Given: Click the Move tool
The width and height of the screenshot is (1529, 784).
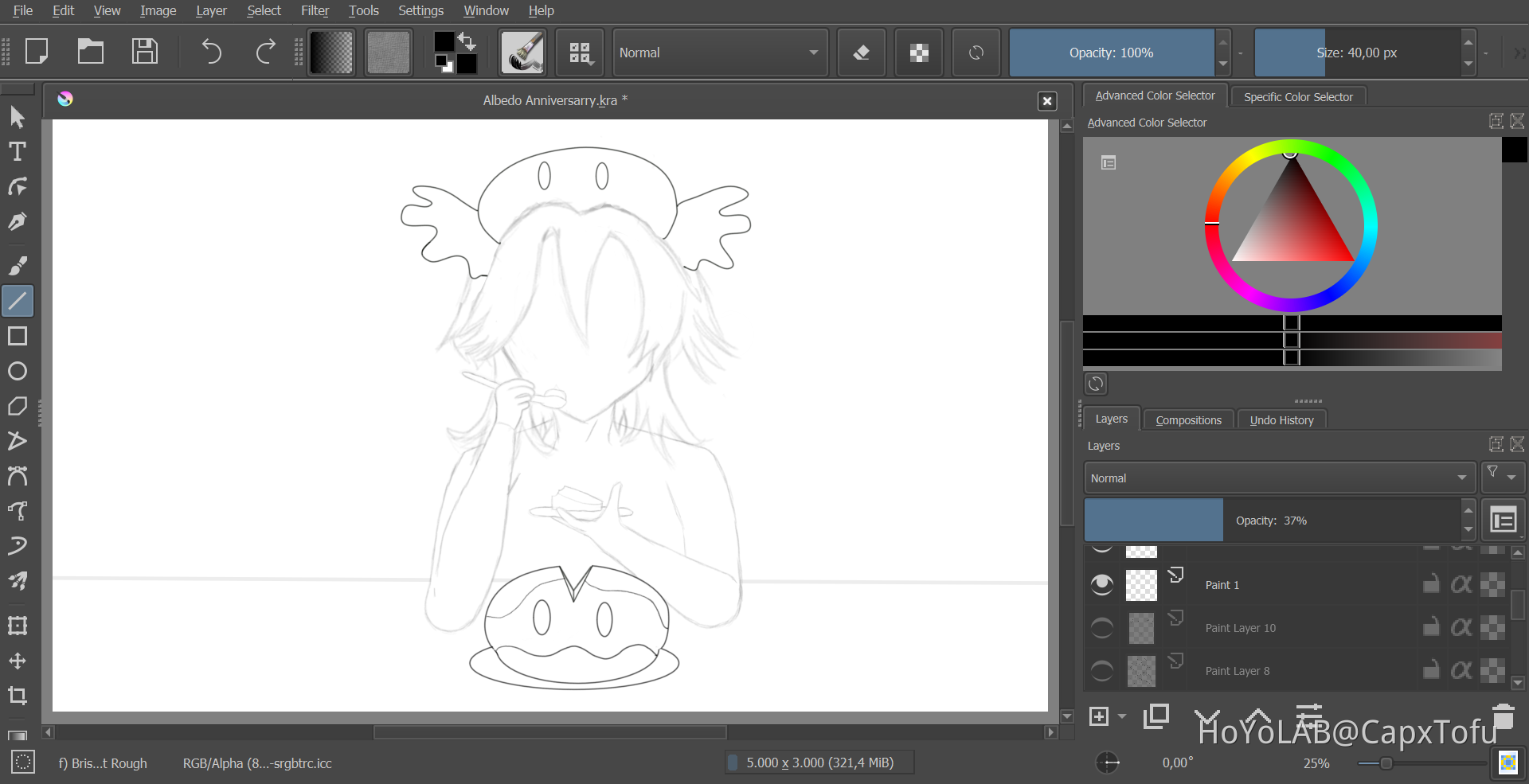Looking at the screenshot, I should point(18,661).
